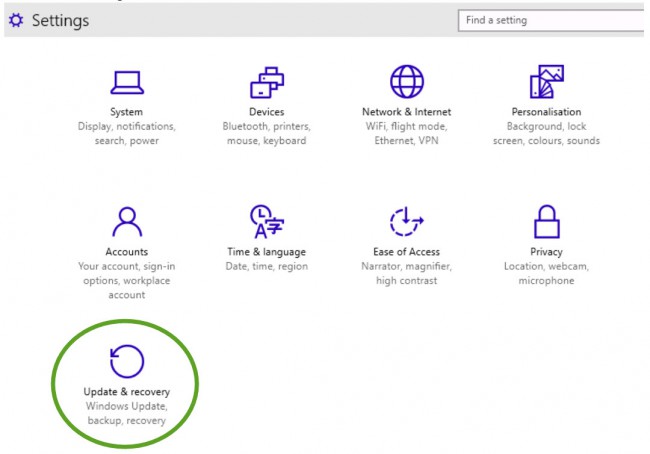Click the Settings gear icon in title
The height and width of the screenshot is (454, 650).
[x=15, y=21]
